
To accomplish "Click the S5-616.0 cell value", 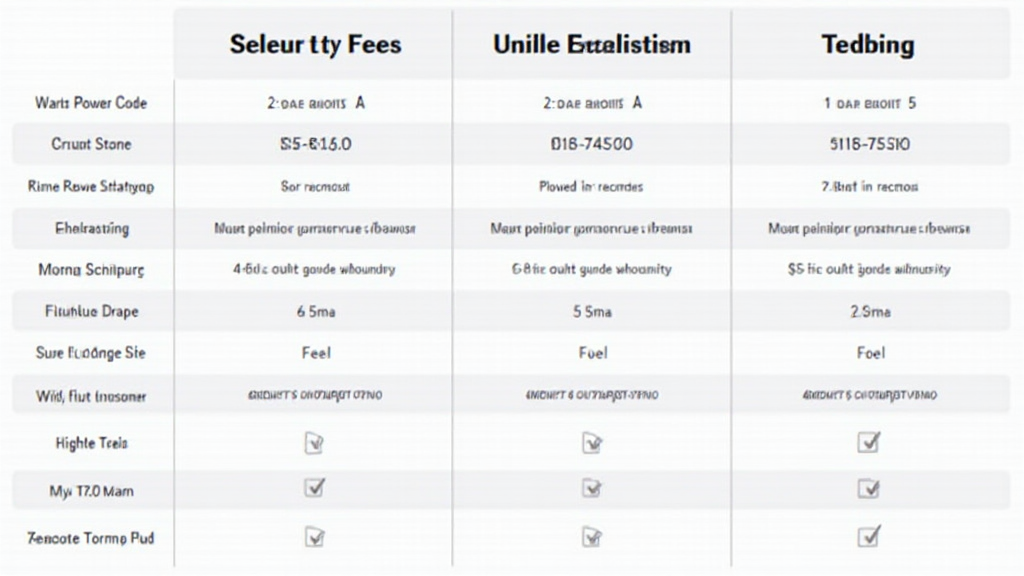I will point(315,144).
